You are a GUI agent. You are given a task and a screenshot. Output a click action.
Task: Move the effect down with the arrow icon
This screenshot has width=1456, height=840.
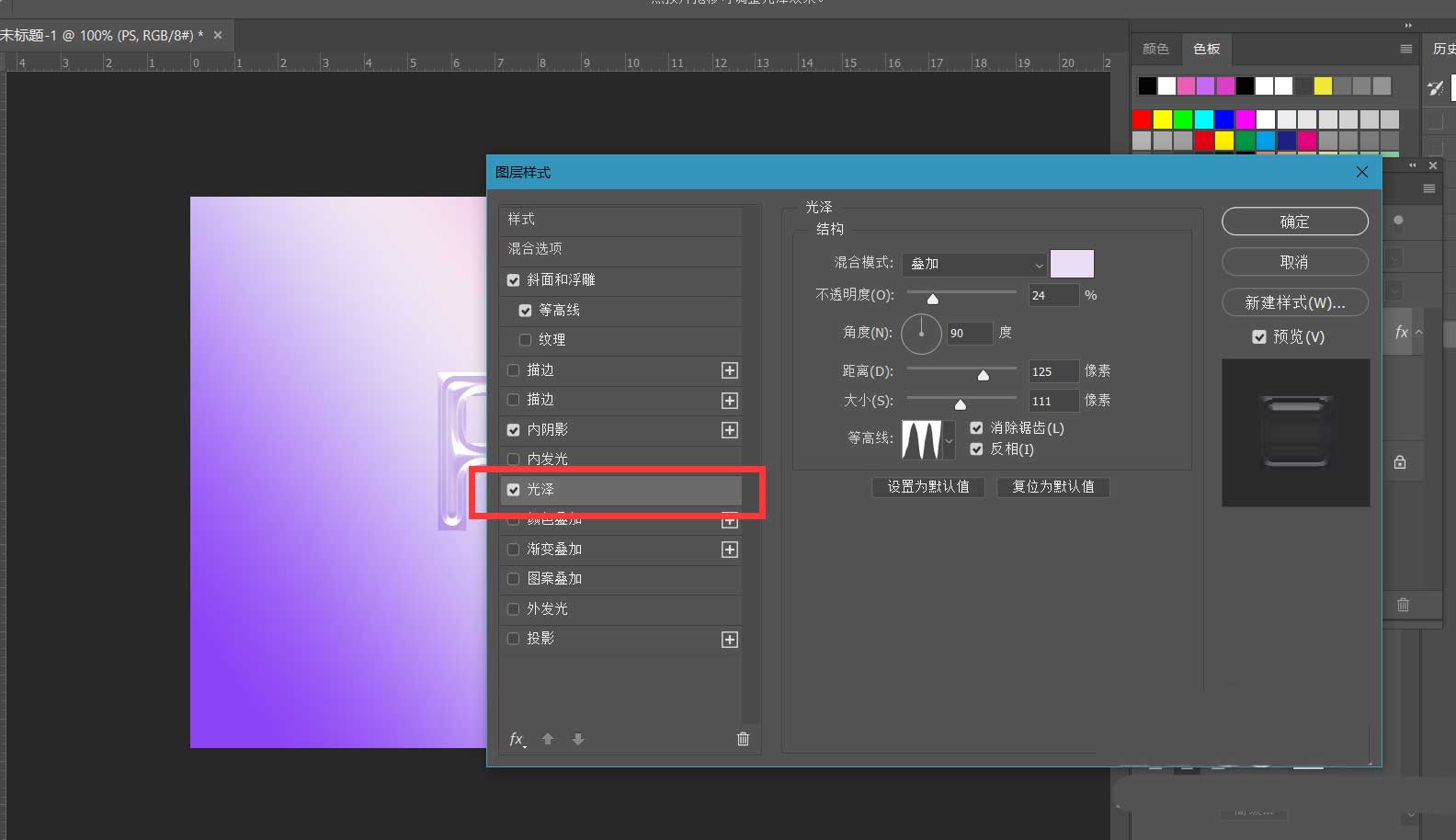578,739
